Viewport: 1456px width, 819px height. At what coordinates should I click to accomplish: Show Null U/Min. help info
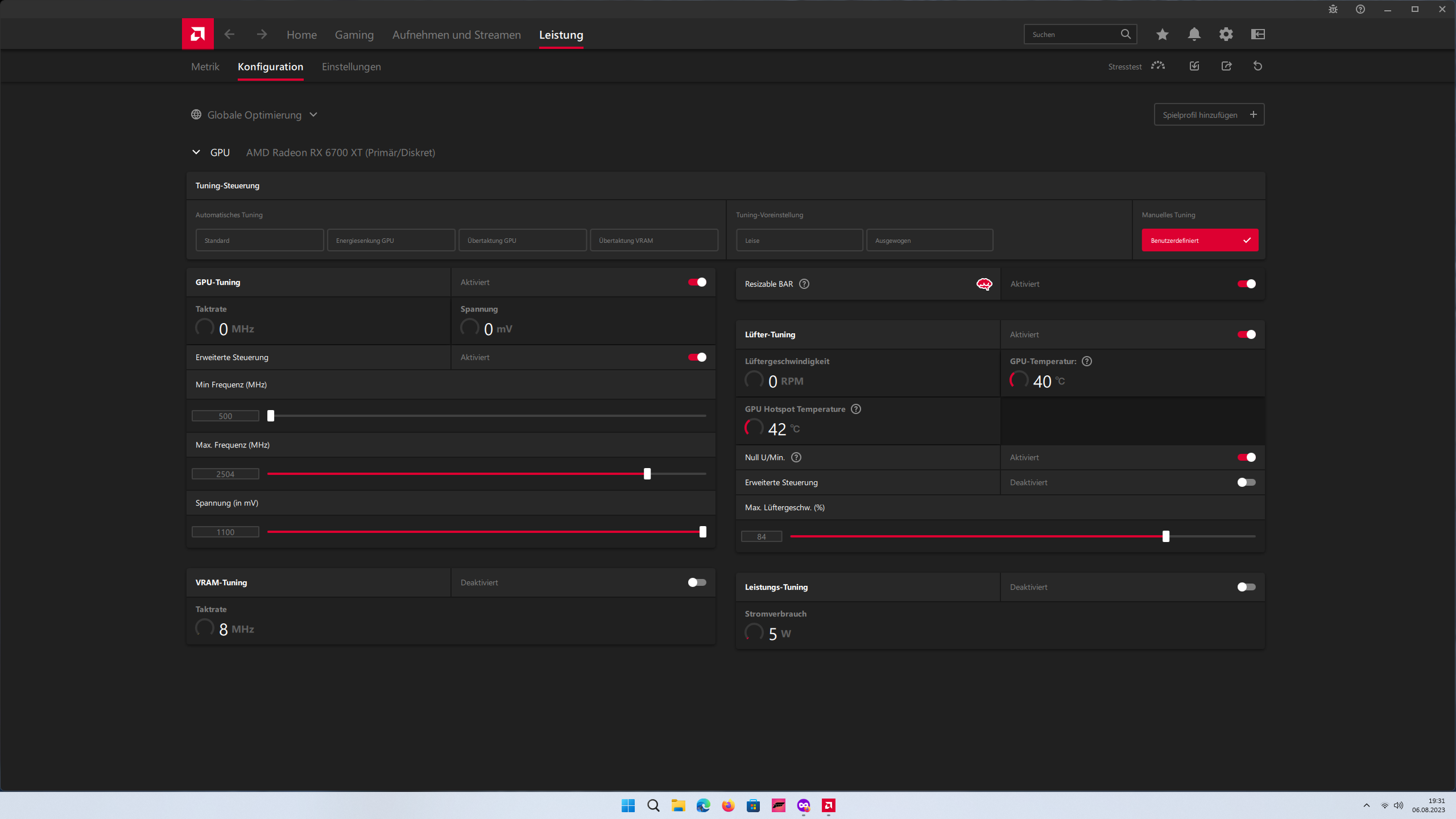pos(796,457)
